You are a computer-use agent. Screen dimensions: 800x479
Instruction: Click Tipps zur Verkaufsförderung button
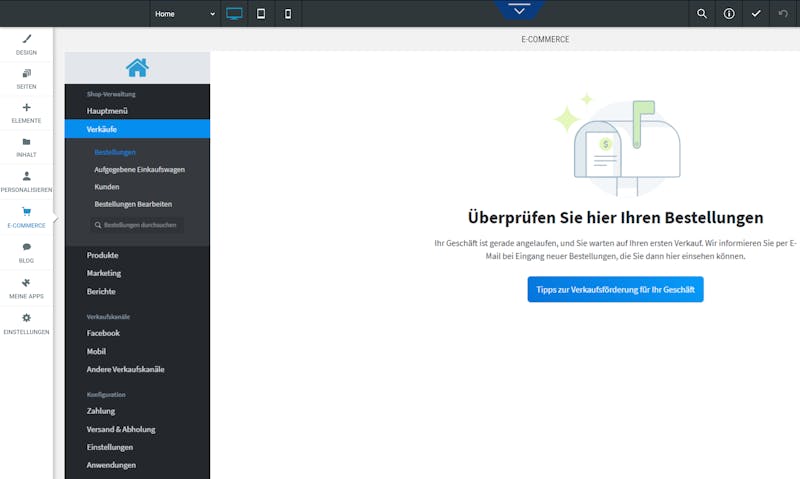615,289
